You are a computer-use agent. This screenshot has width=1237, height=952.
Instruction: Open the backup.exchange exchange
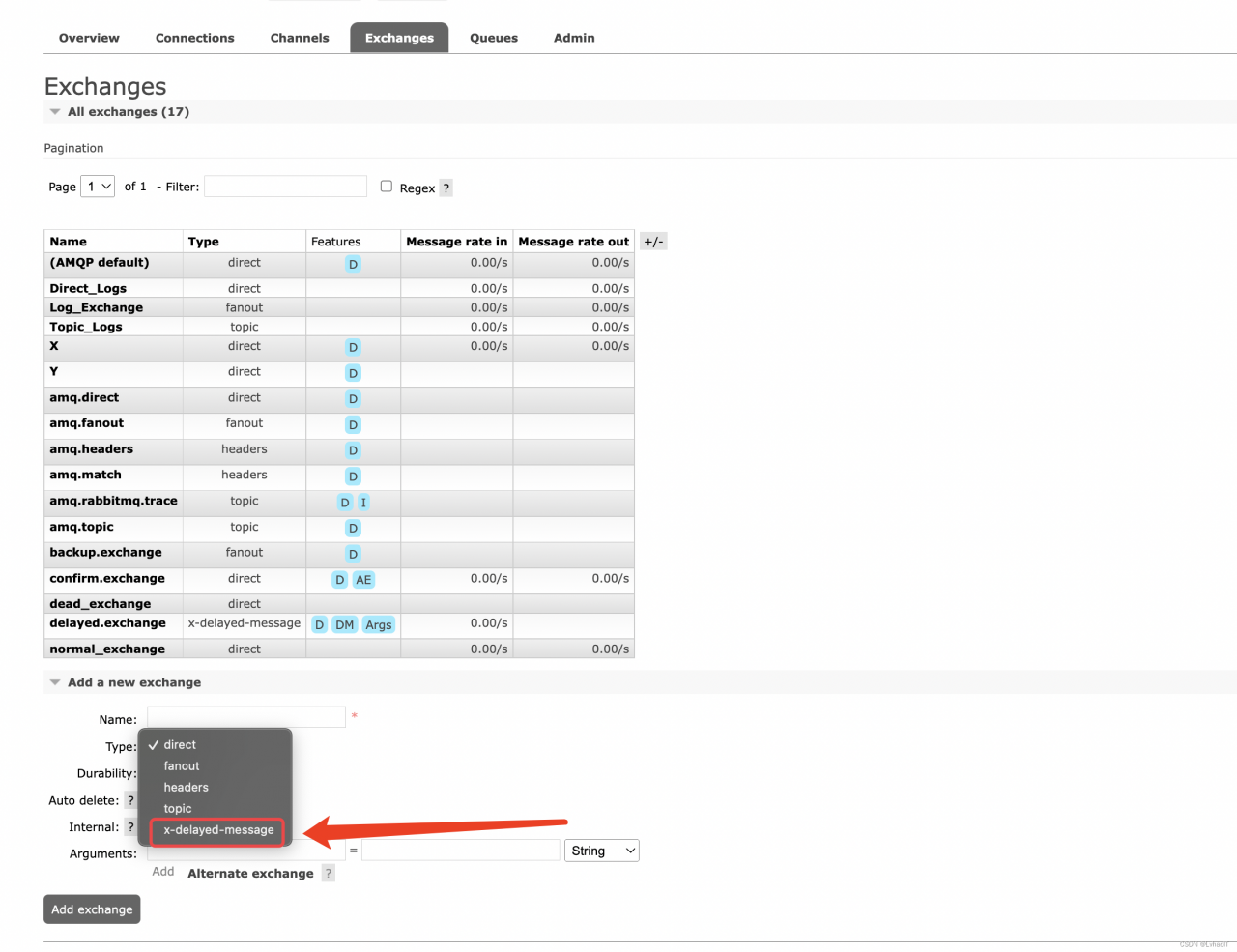(105, 553)
